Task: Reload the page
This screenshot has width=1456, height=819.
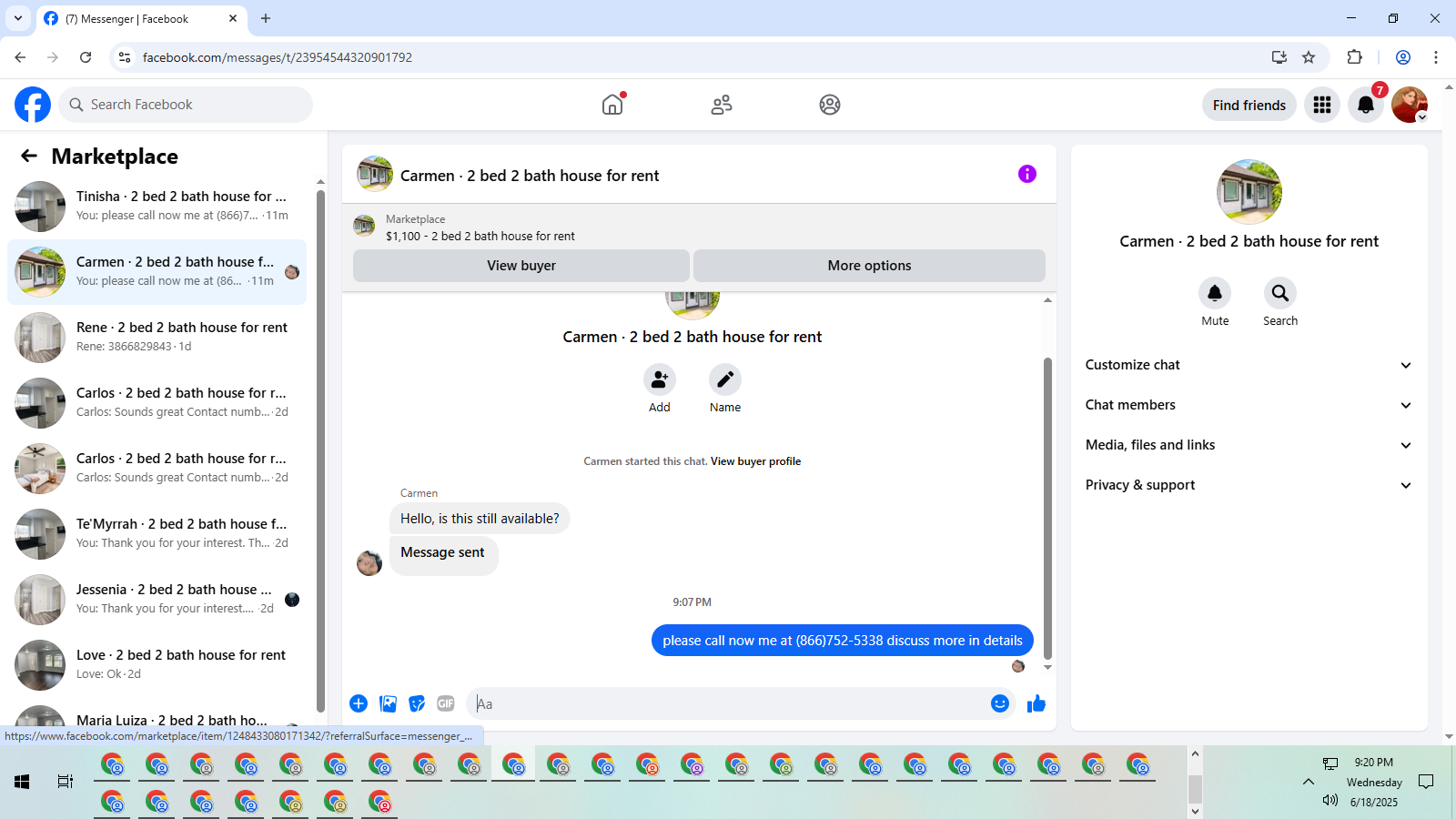Action: 86,57
